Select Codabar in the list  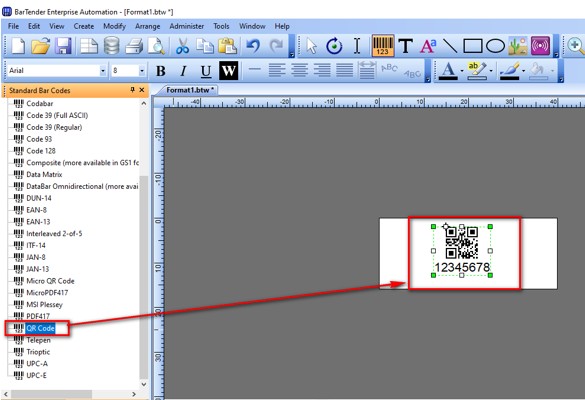[40, 103]
